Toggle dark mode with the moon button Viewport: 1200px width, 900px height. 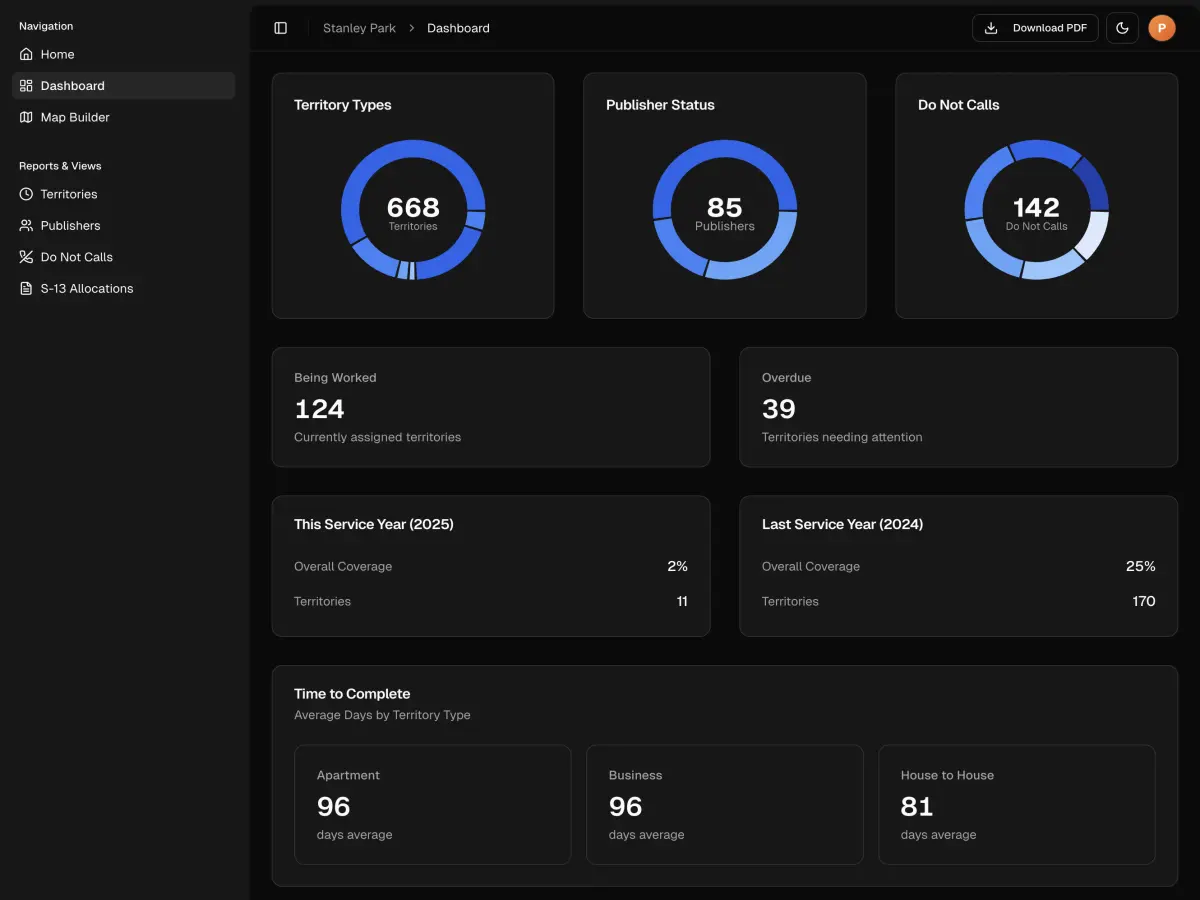click(1122, 27)
